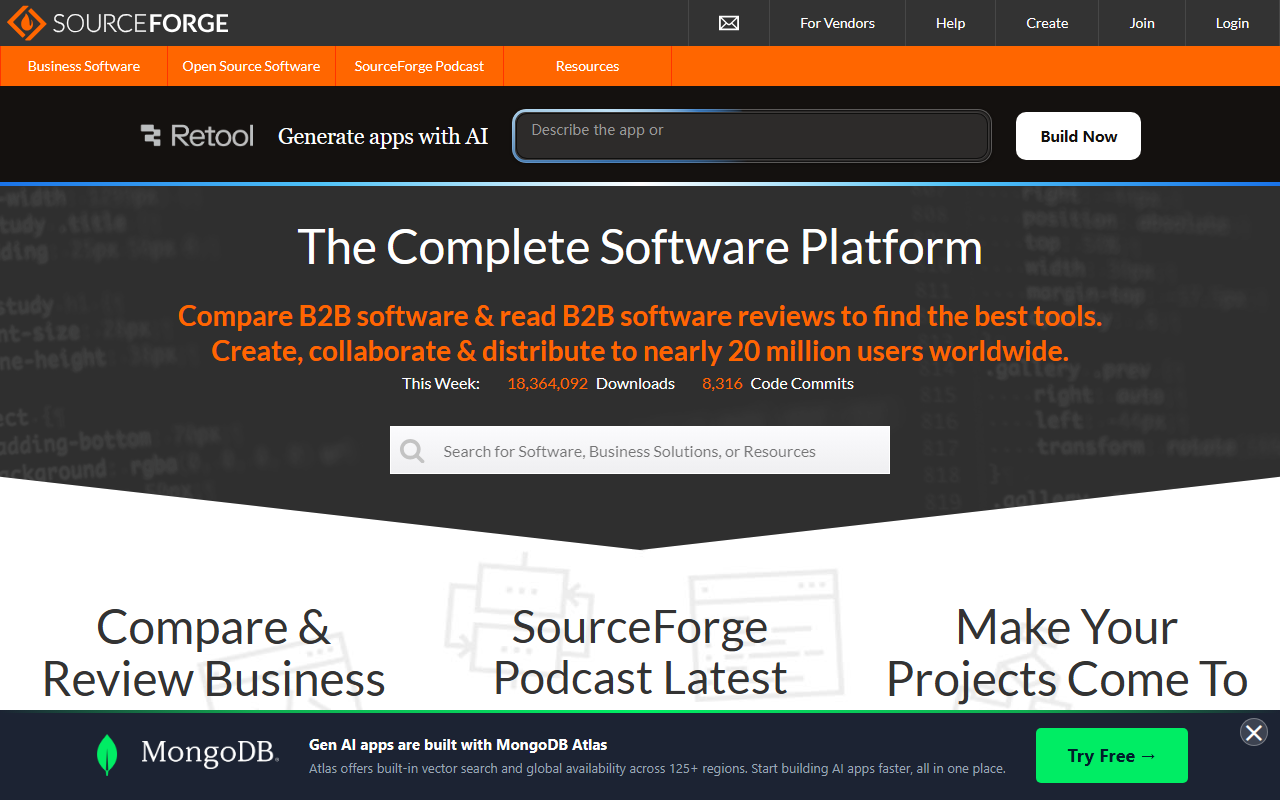This screenshot has width=1280, height=800.
Task: Close the MongoDB banner ad
Action: coord(1254,732)
